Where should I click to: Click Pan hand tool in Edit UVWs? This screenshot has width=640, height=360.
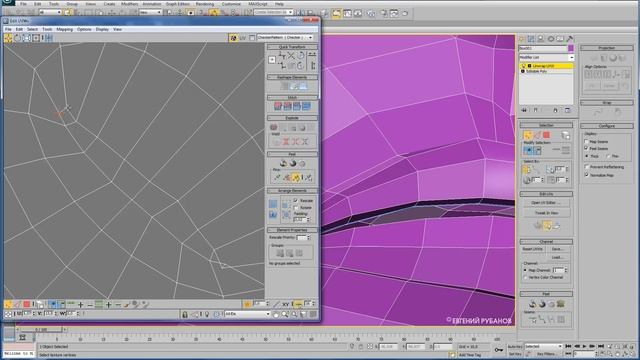pos(276,314)
